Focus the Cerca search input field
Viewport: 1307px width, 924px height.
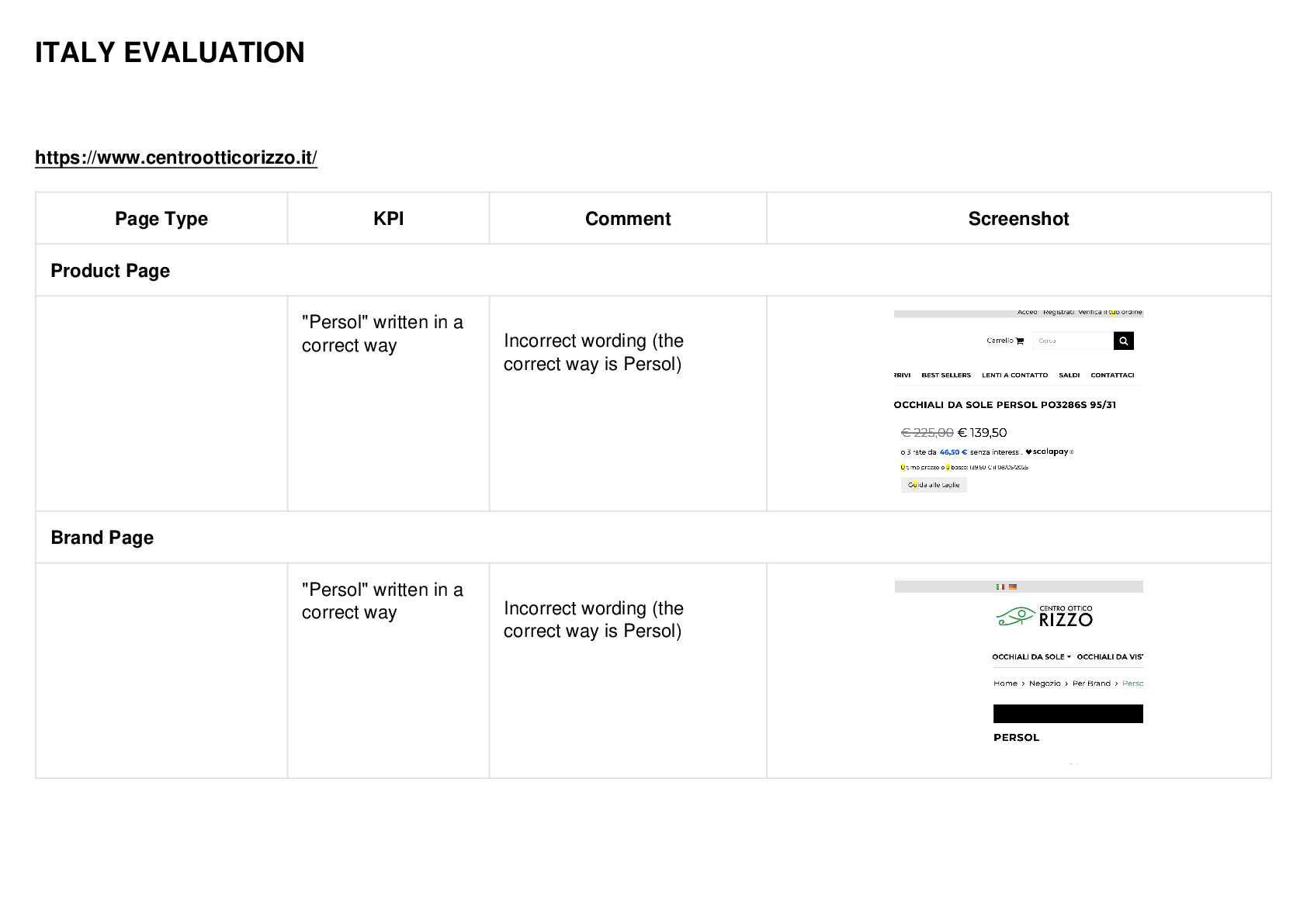tap(1073, 341)
